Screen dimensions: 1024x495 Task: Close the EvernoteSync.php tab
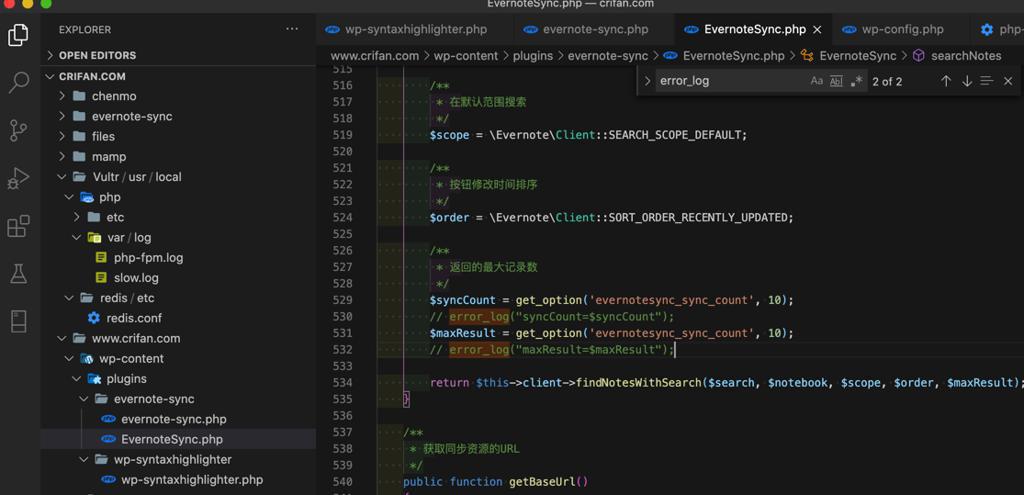[x=816, y=29]
